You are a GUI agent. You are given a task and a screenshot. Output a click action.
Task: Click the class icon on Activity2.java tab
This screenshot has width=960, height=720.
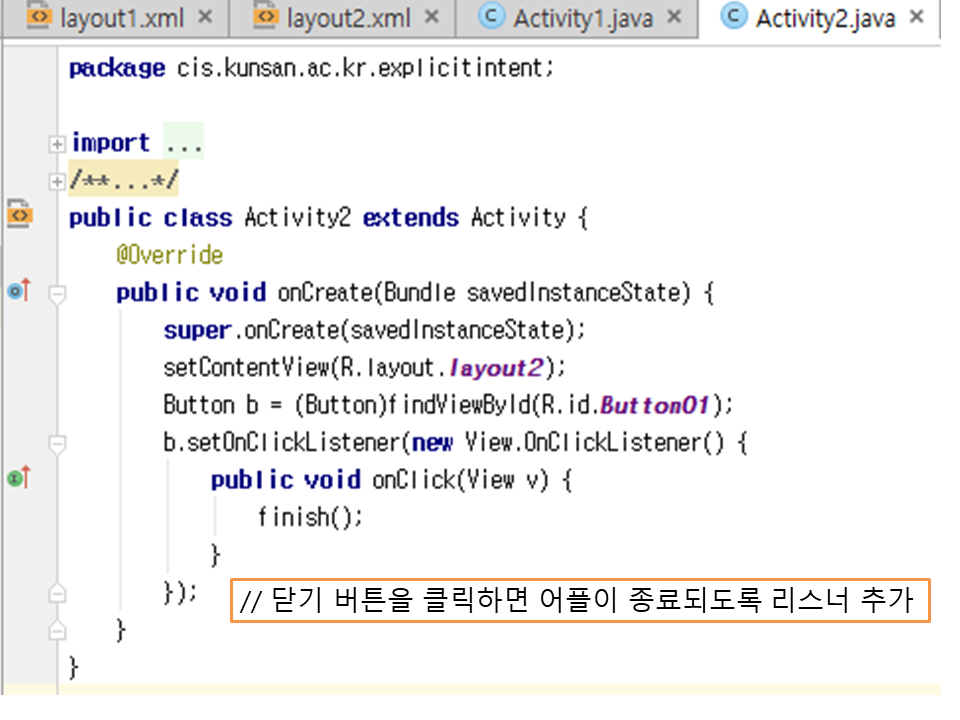tap(733, 17)
